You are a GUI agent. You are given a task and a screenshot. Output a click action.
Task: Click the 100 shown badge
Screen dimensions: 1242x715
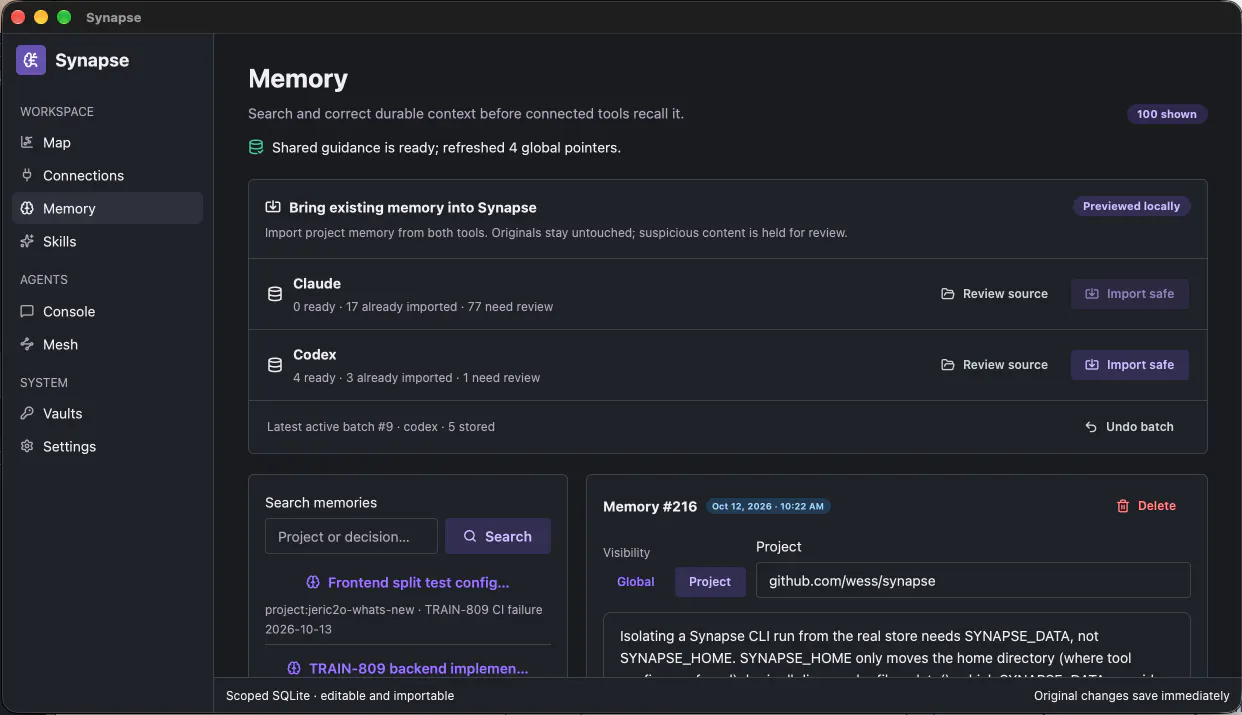point(1167,114)
